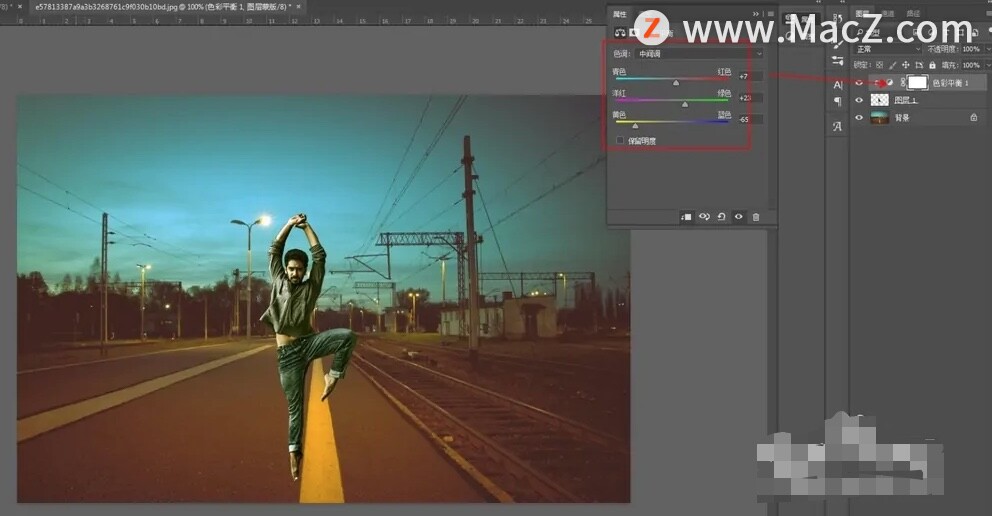
Task: Switch to the 图层 Layers tab
Action: point(862,13)
